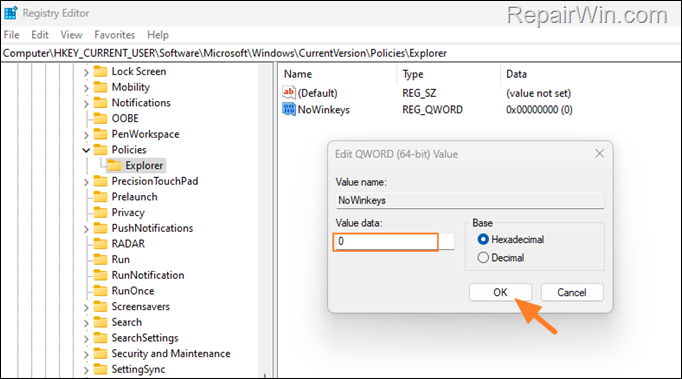The image size is (682, 379).
Task: Click the SearchSettings folder icon
Action: coord(100,338)
